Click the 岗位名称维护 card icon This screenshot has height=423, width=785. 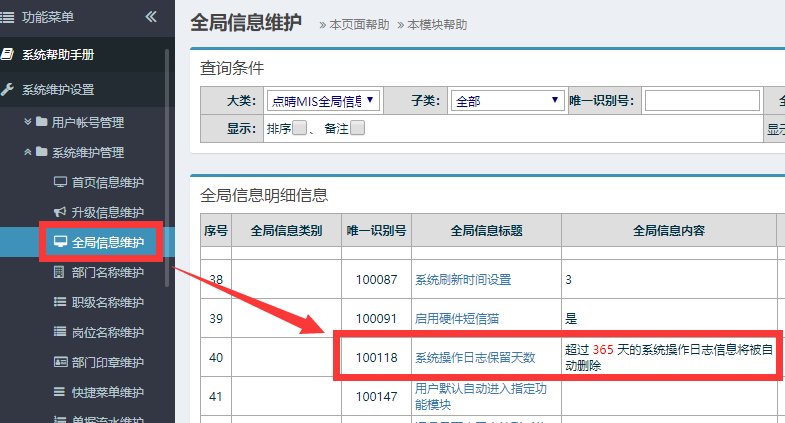(59, 332)
